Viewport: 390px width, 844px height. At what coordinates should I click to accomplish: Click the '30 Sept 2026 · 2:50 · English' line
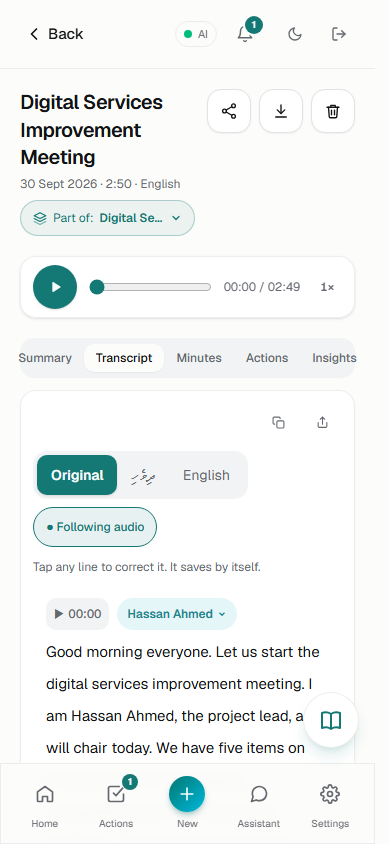coord(100,184)
